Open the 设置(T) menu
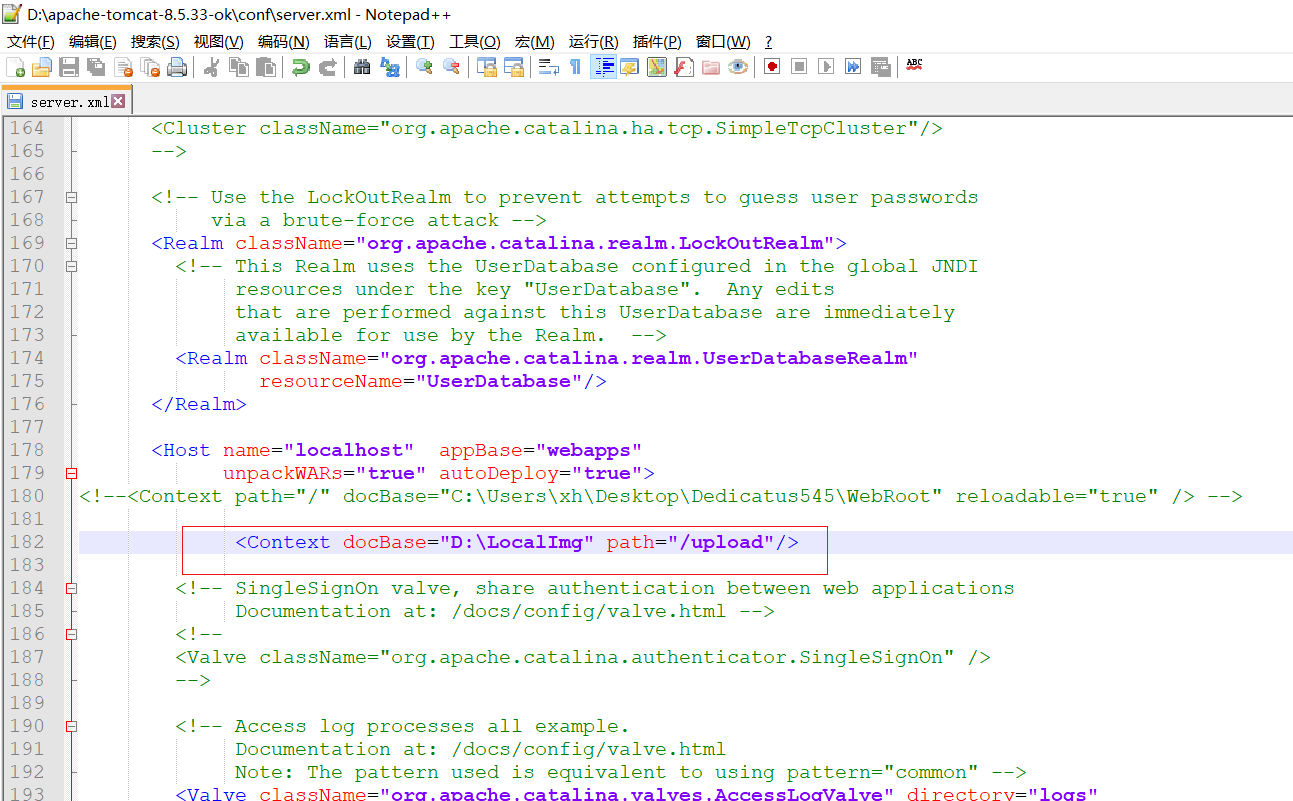The height and width of the screenshot is (801, 1293). click(410, 42)
